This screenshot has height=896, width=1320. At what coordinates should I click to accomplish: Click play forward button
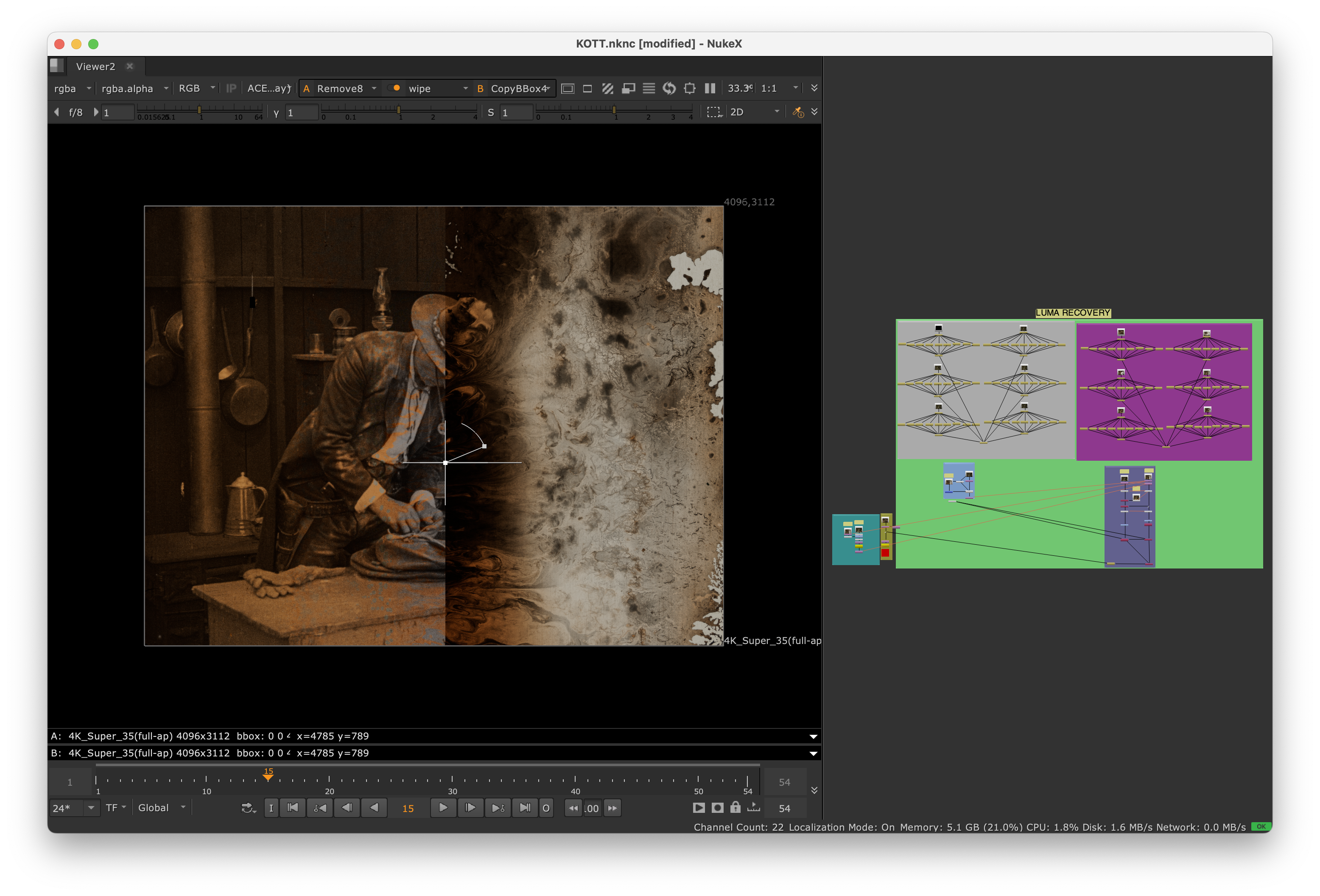pyautogui.click(x=443, y=807)
